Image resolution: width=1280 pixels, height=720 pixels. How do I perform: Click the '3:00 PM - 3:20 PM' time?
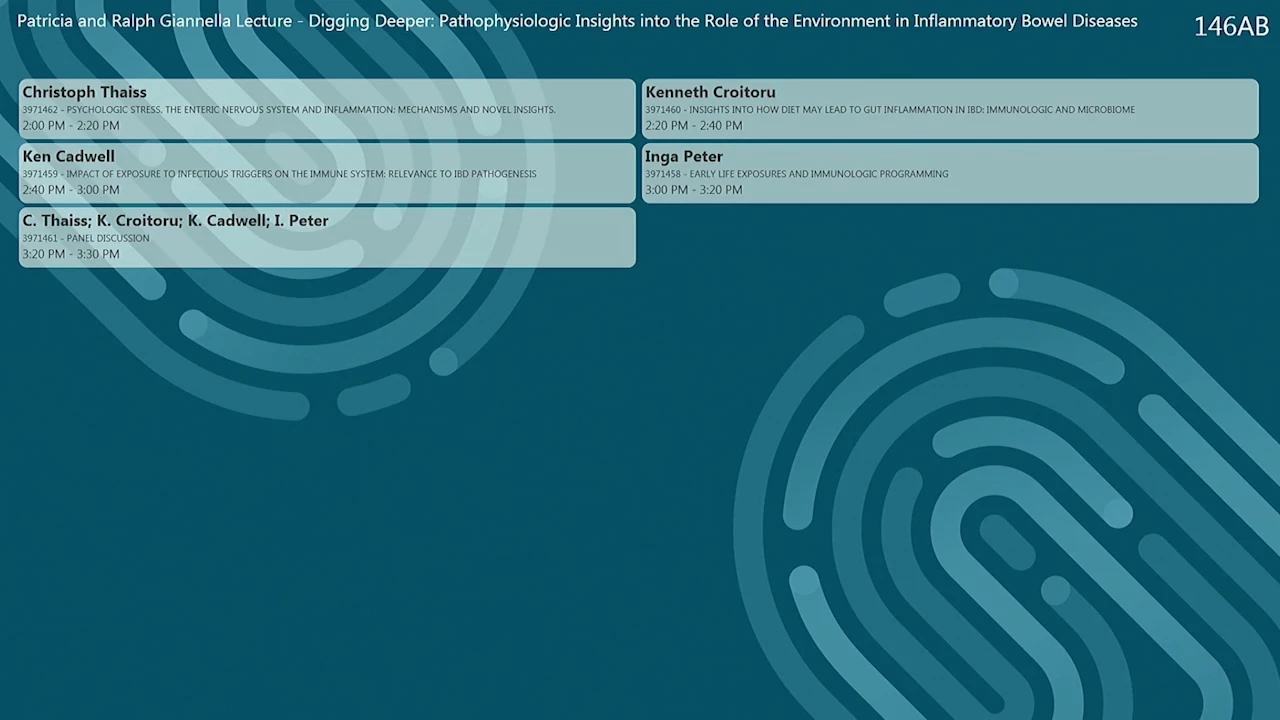(x=694, y=190)
